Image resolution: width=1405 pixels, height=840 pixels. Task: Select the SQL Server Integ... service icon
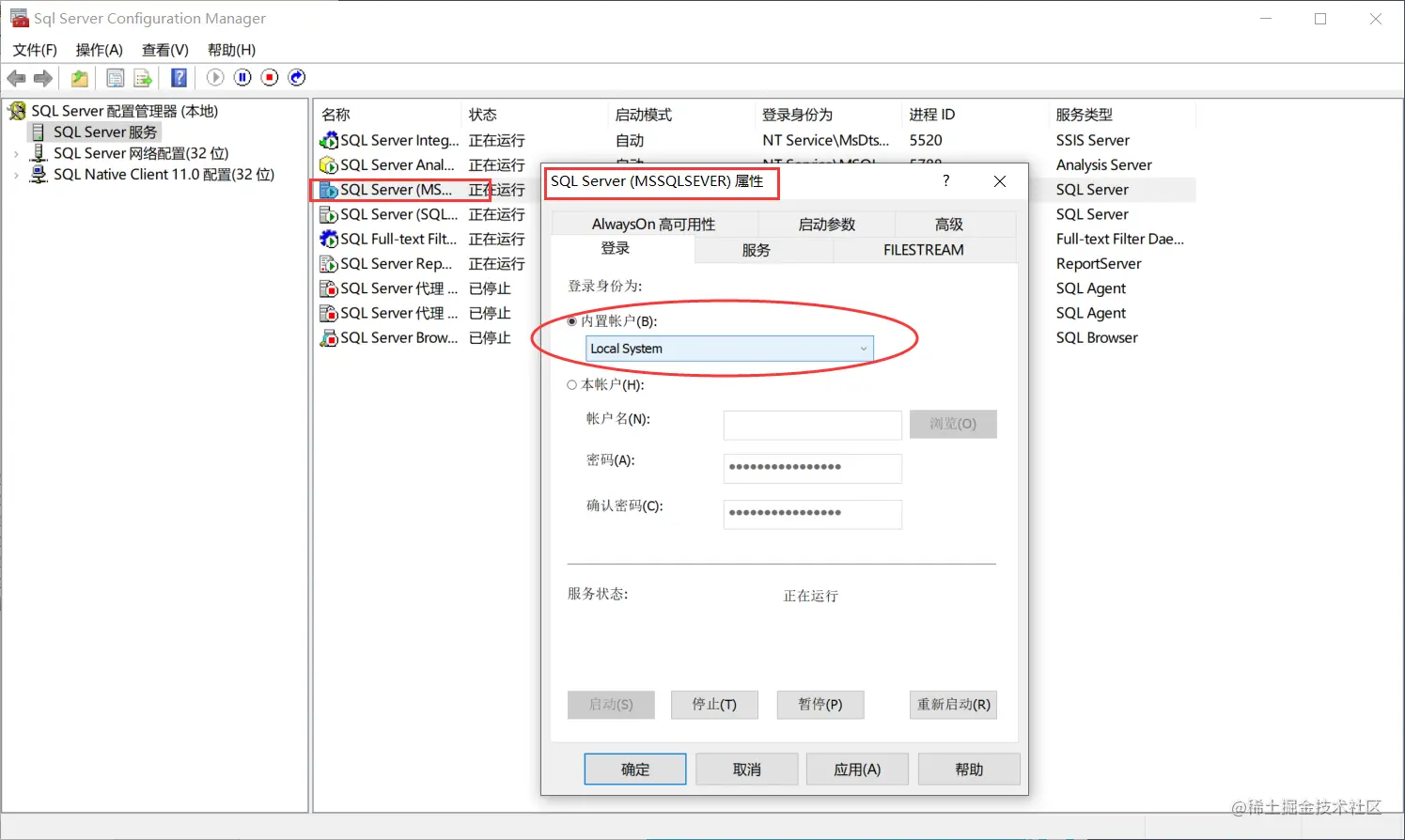point(329,141)
